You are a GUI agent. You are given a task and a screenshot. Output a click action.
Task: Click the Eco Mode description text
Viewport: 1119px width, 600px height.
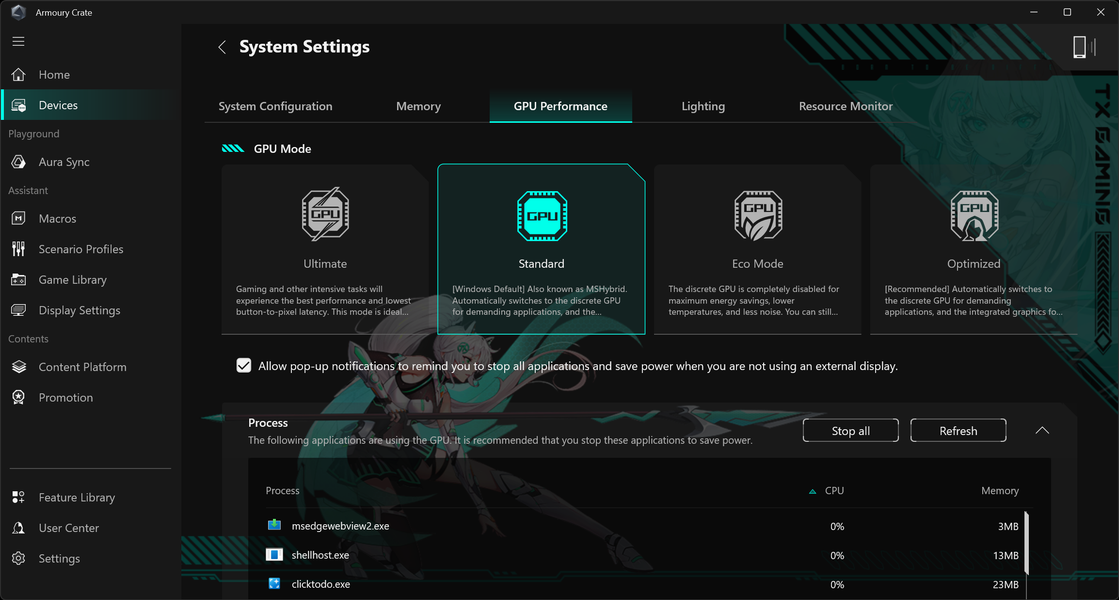[x=754, y=300]
